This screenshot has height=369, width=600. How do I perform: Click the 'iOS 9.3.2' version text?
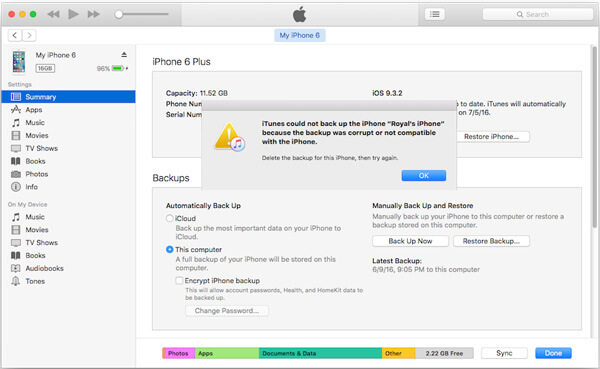click(x=387, y=93)
